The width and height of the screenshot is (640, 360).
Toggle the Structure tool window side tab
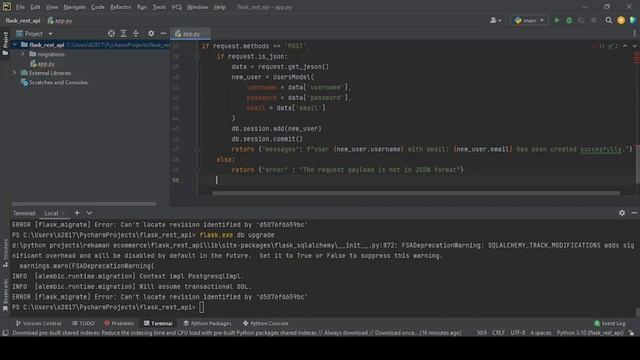(5, 253)
